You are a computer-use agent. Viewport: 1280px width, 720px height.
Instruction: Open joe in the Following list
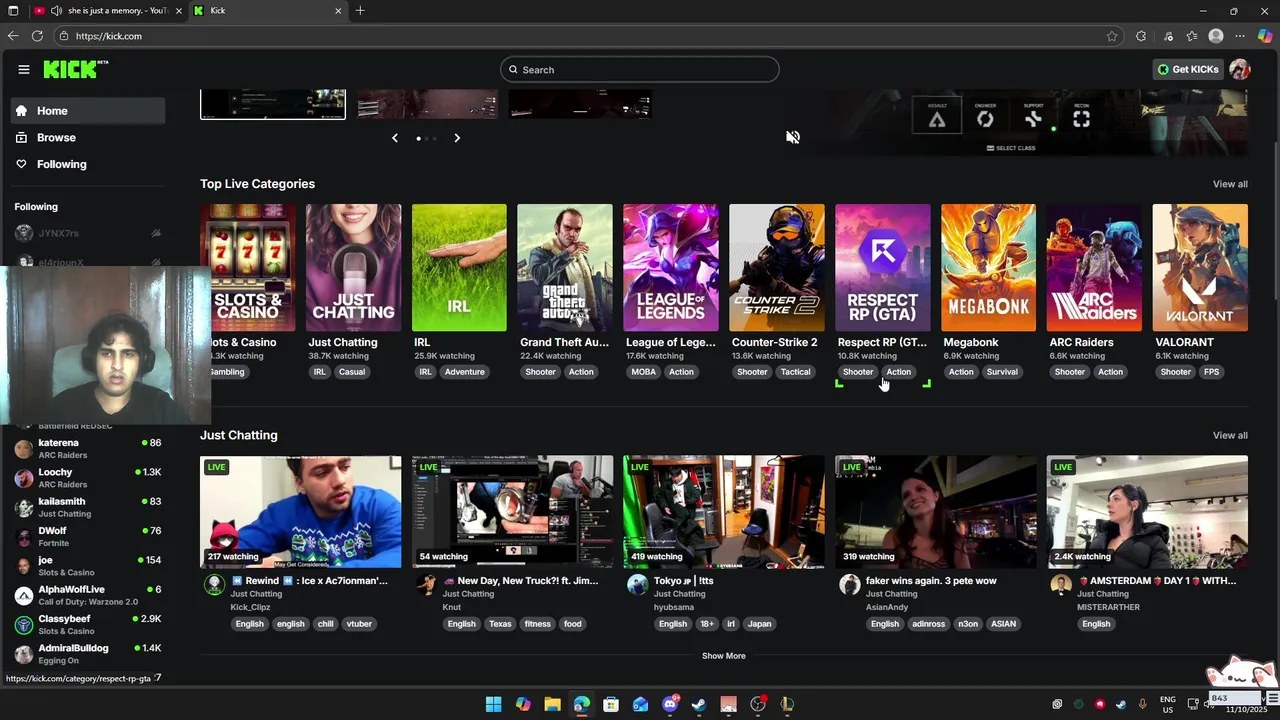click(x=87, y=566)
